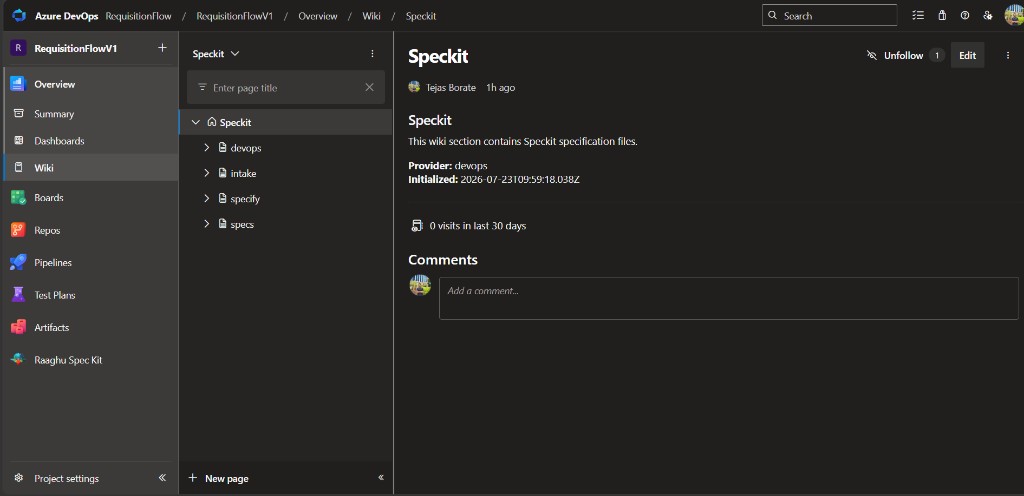Screen dimensions: 1024x496
Task: Click the Dashboards icon in sidebar
Action: click(19, 141)
